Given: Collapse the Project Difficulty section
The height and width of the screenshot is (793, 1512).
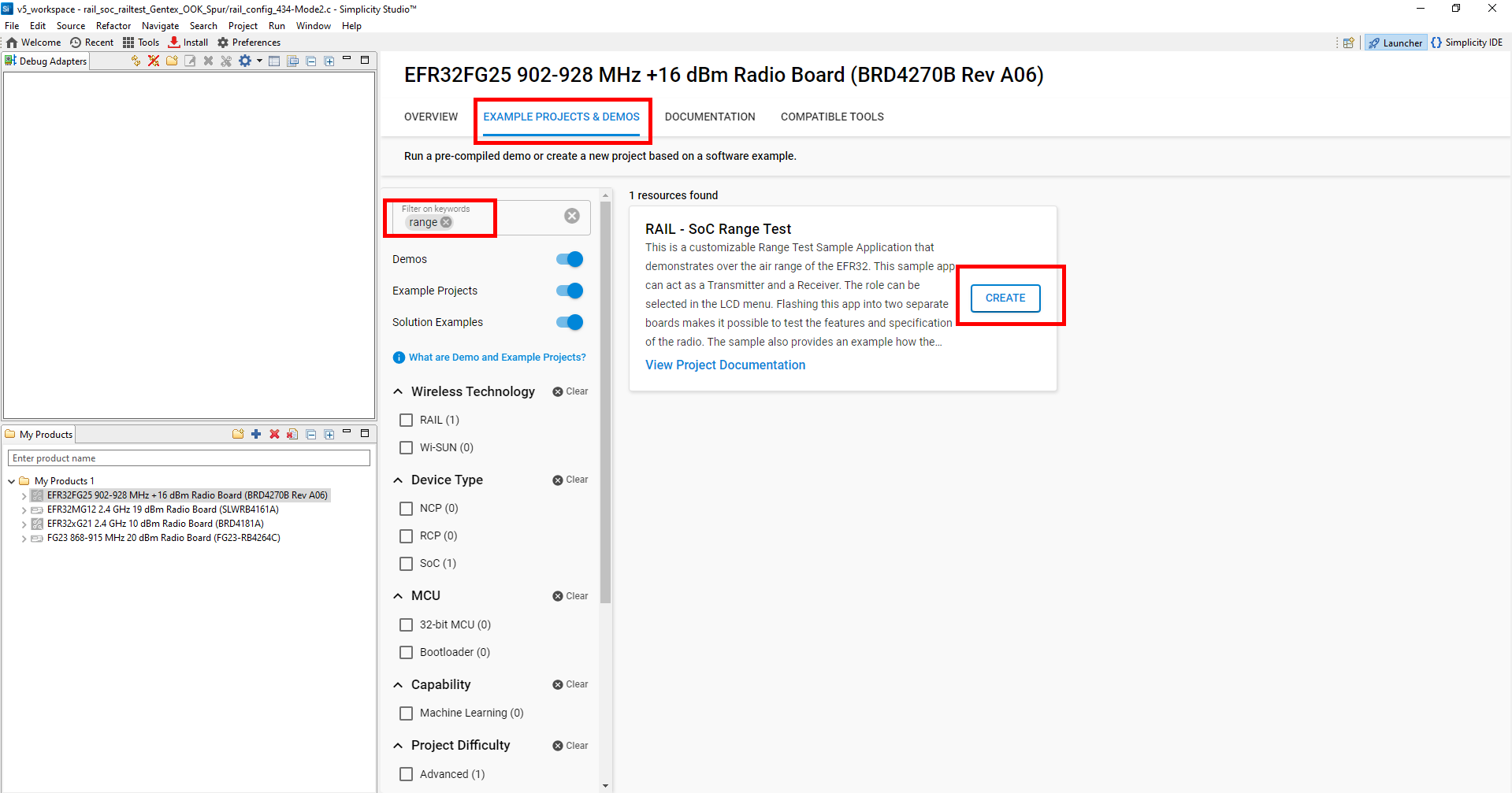Looking at the screenshot, I should tap(398, 745).
